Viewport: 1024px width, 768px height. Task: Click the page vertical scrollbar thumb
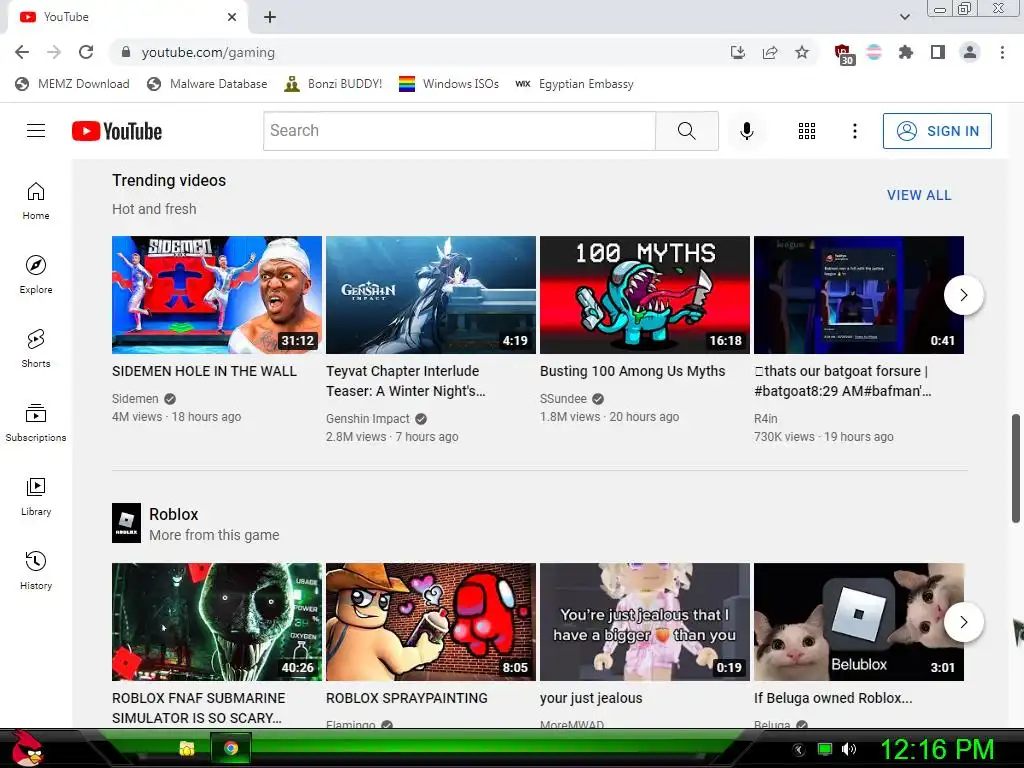click(1016, 468)
